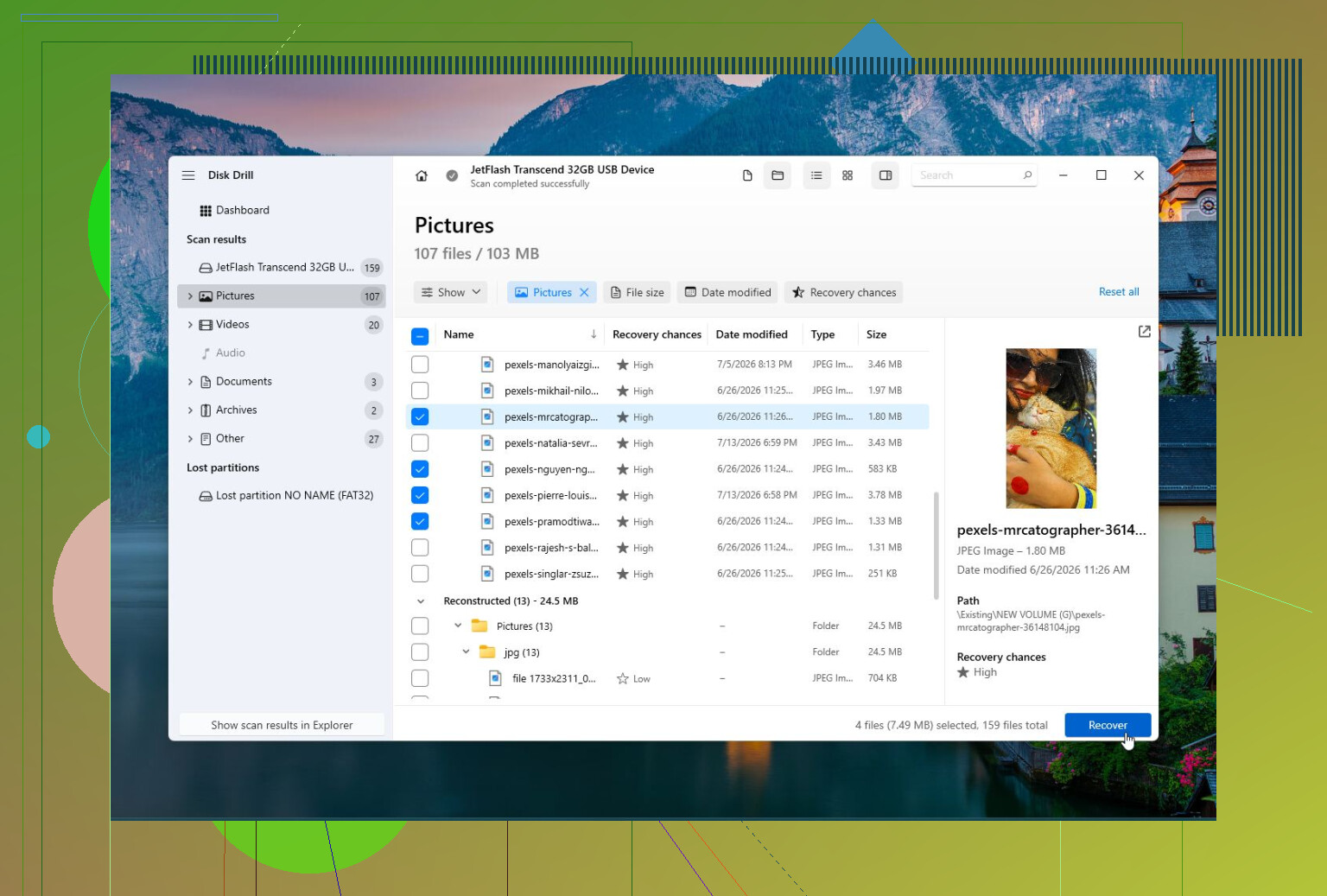Viewport: 1327px width, 896px height.
Task: Select the list view icon
Action: pos(816,175)
